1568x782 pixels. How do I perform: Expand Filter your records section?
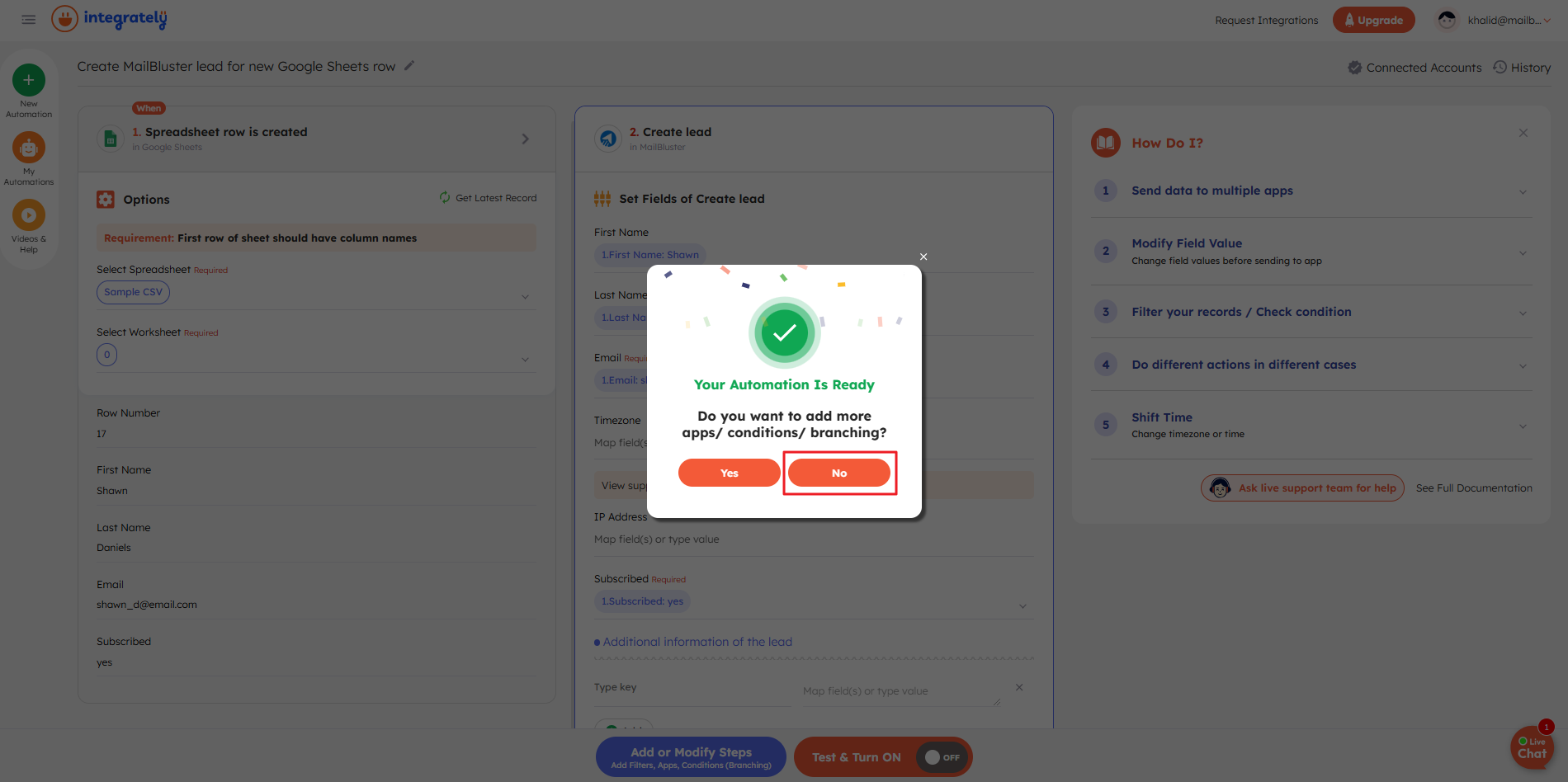pos(1523,313)
